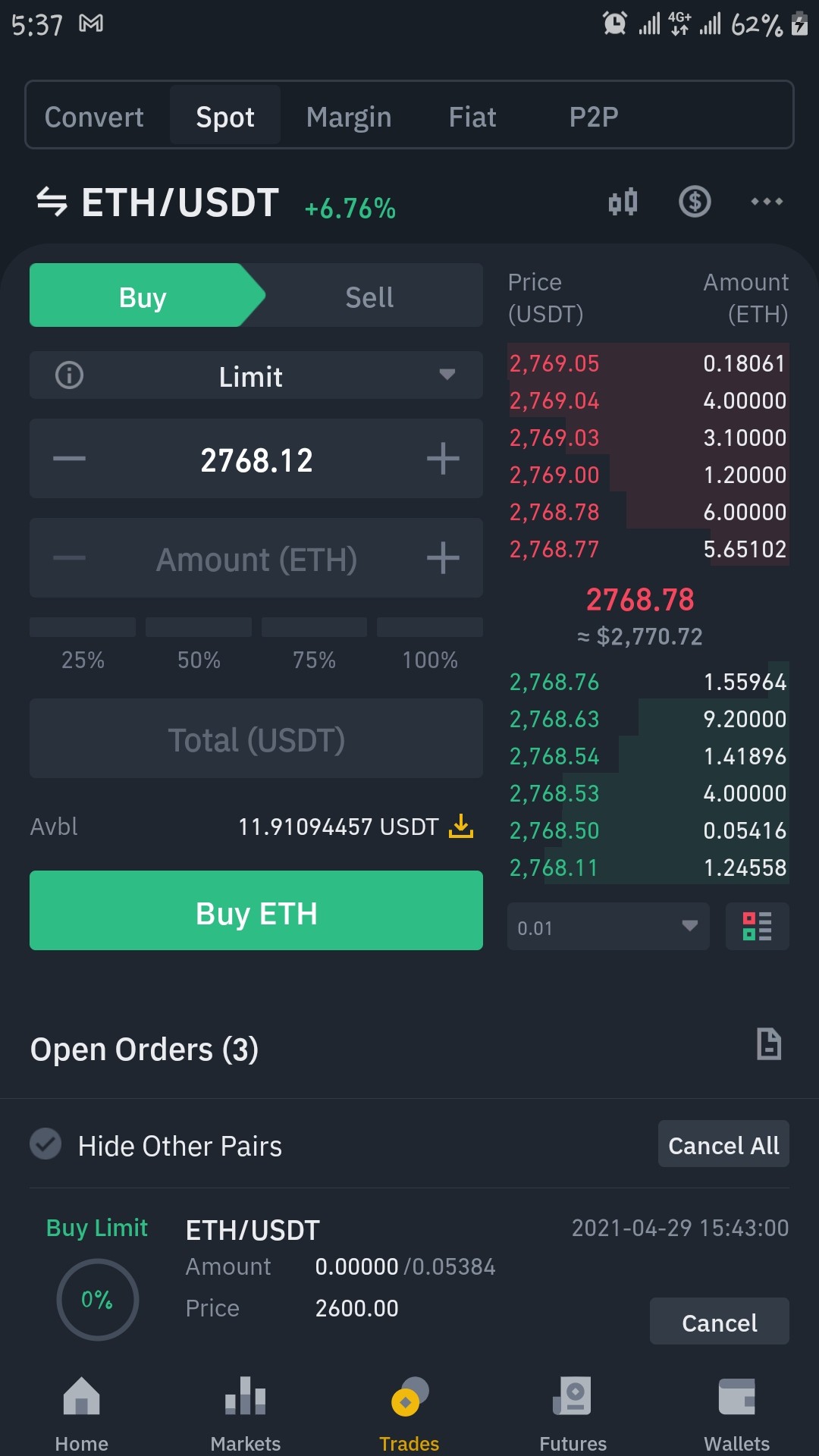
Task: Open the P2P tab
Action: pos(594,117)
